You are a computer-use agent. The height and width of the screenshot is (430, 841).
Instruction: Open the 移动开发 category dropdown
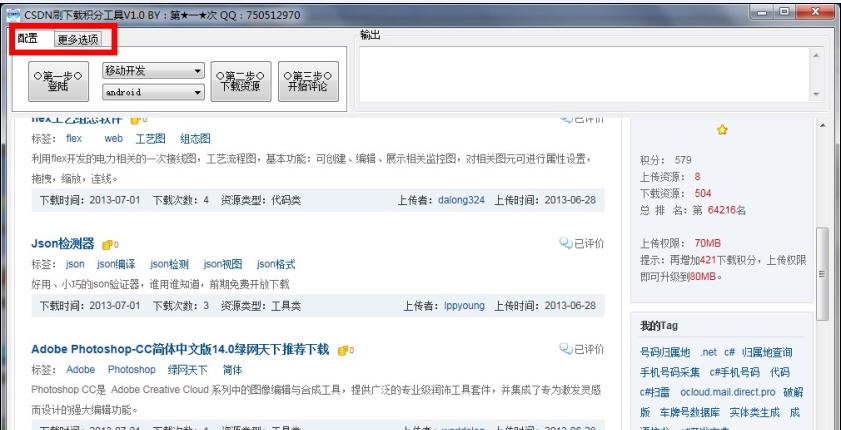coord(153,70)
